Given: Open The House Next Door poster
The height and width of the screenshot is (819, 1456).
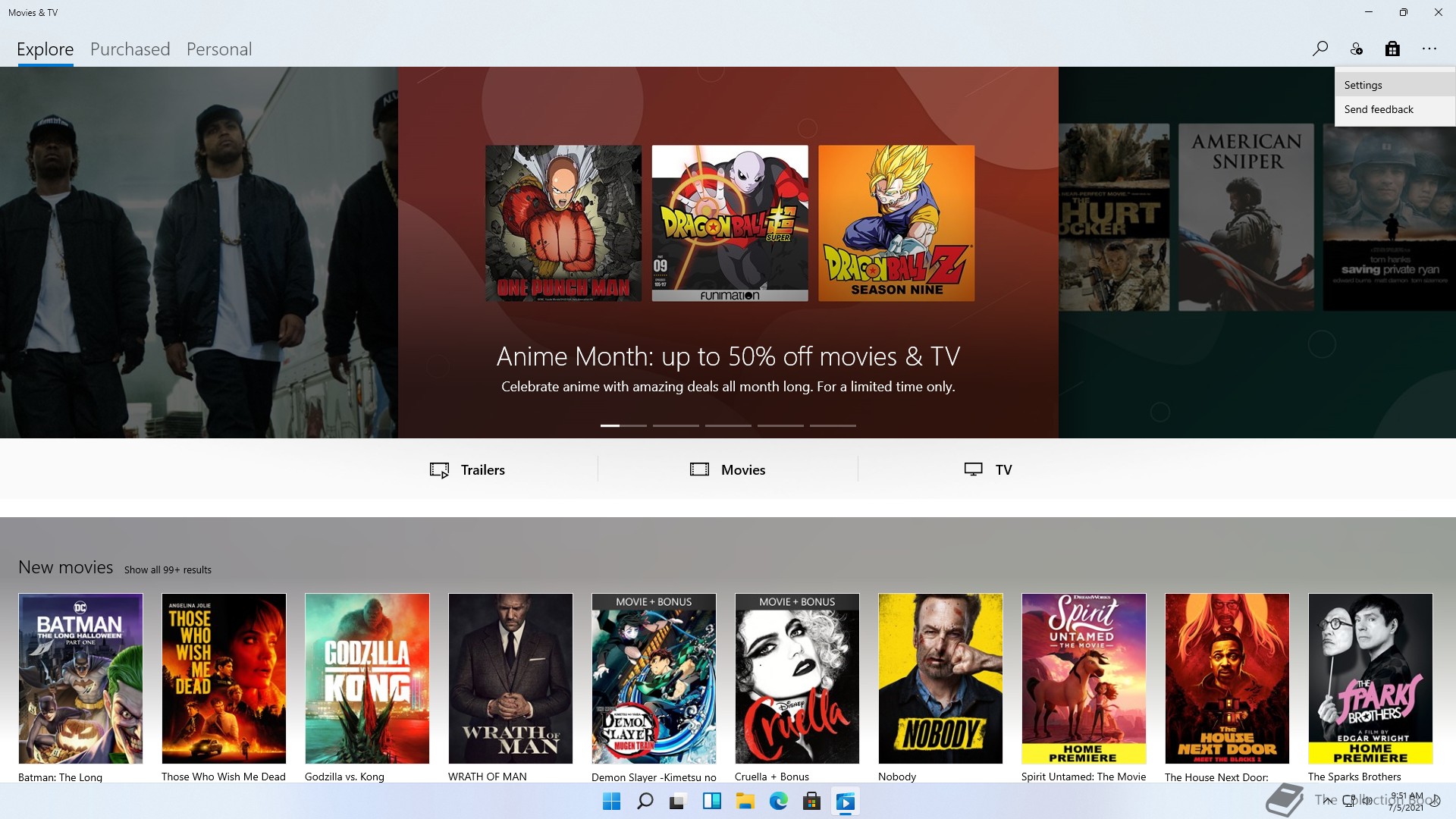Looking at the screenshot, I should (1227, 679).
